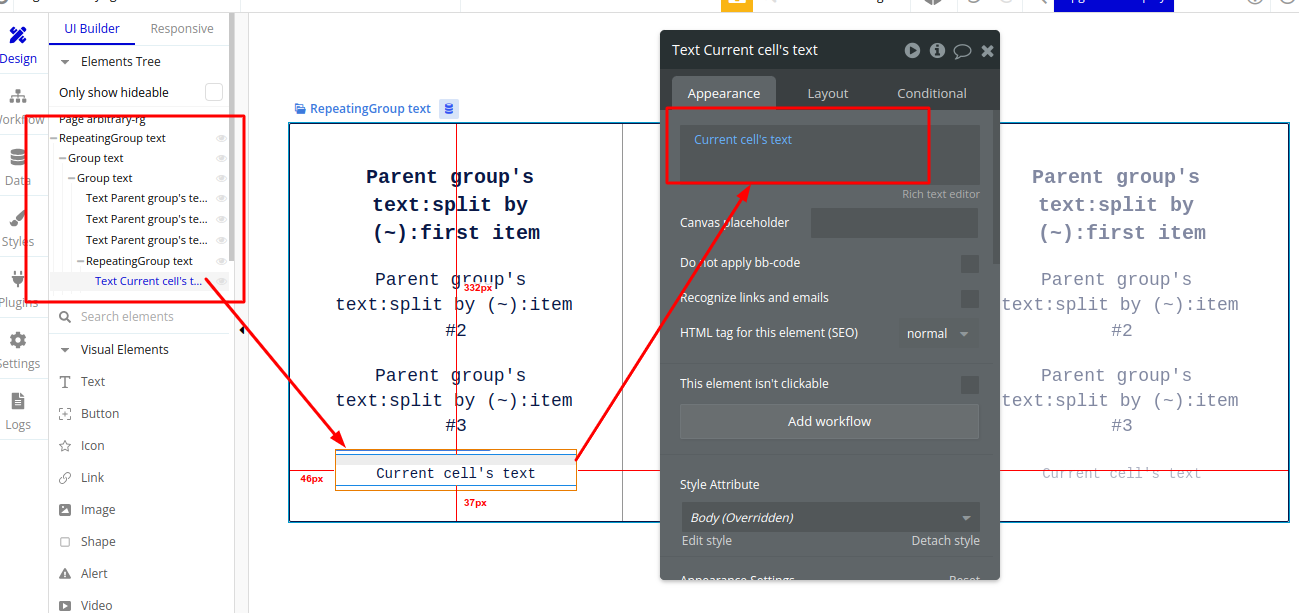
Task: Click the Edit style link
Action: coord(706,541)
